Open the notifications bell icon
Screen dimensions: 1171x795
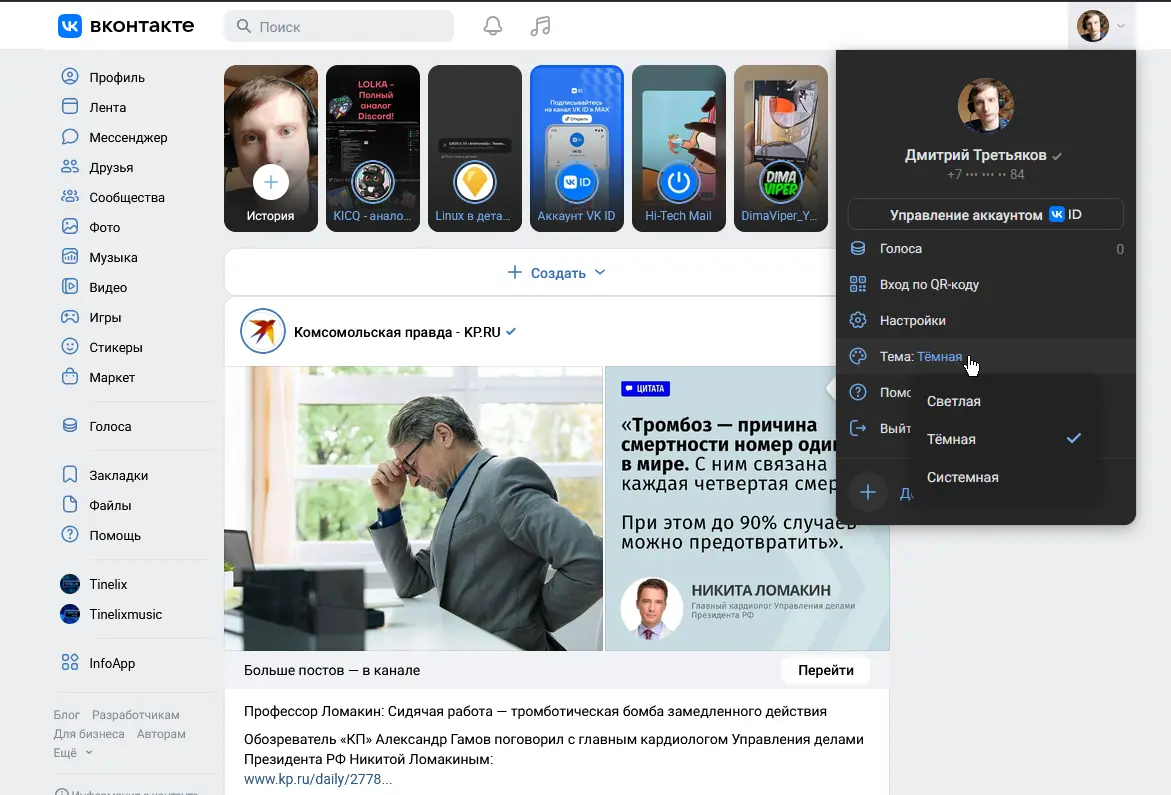point(493,26)
